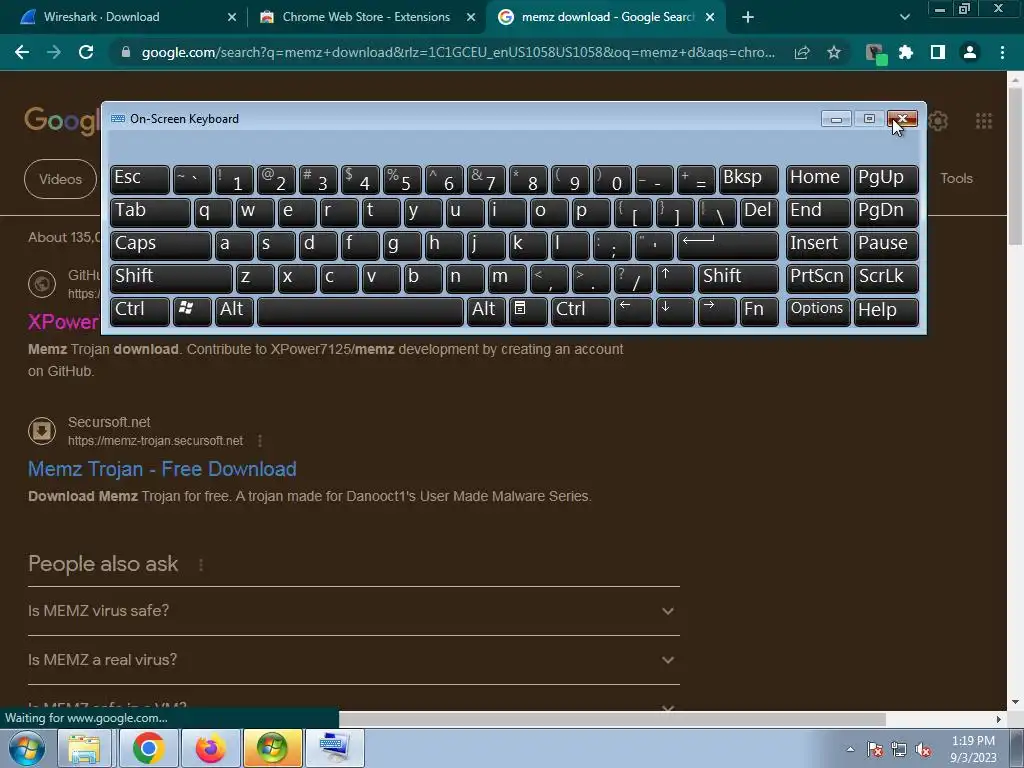The image size is (1024, 768).
Task: Open a new Chrome tab
Action: click(x=748, y=17)
